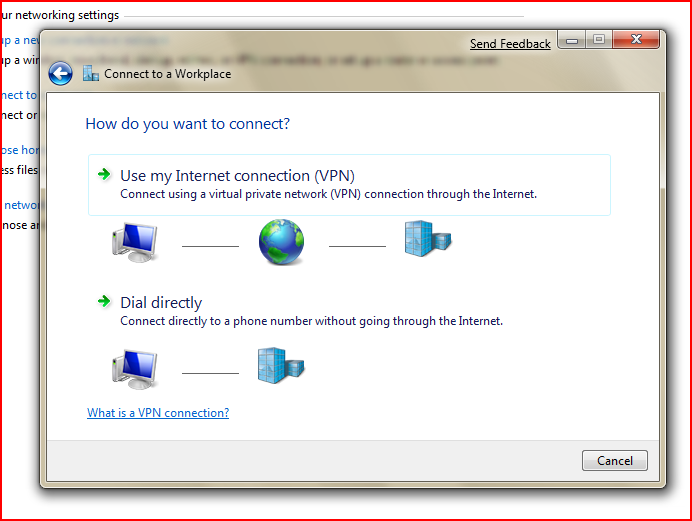
Task: Open the What is a VPN connection link
Action: pyautogui.click(x=158, y=413)
